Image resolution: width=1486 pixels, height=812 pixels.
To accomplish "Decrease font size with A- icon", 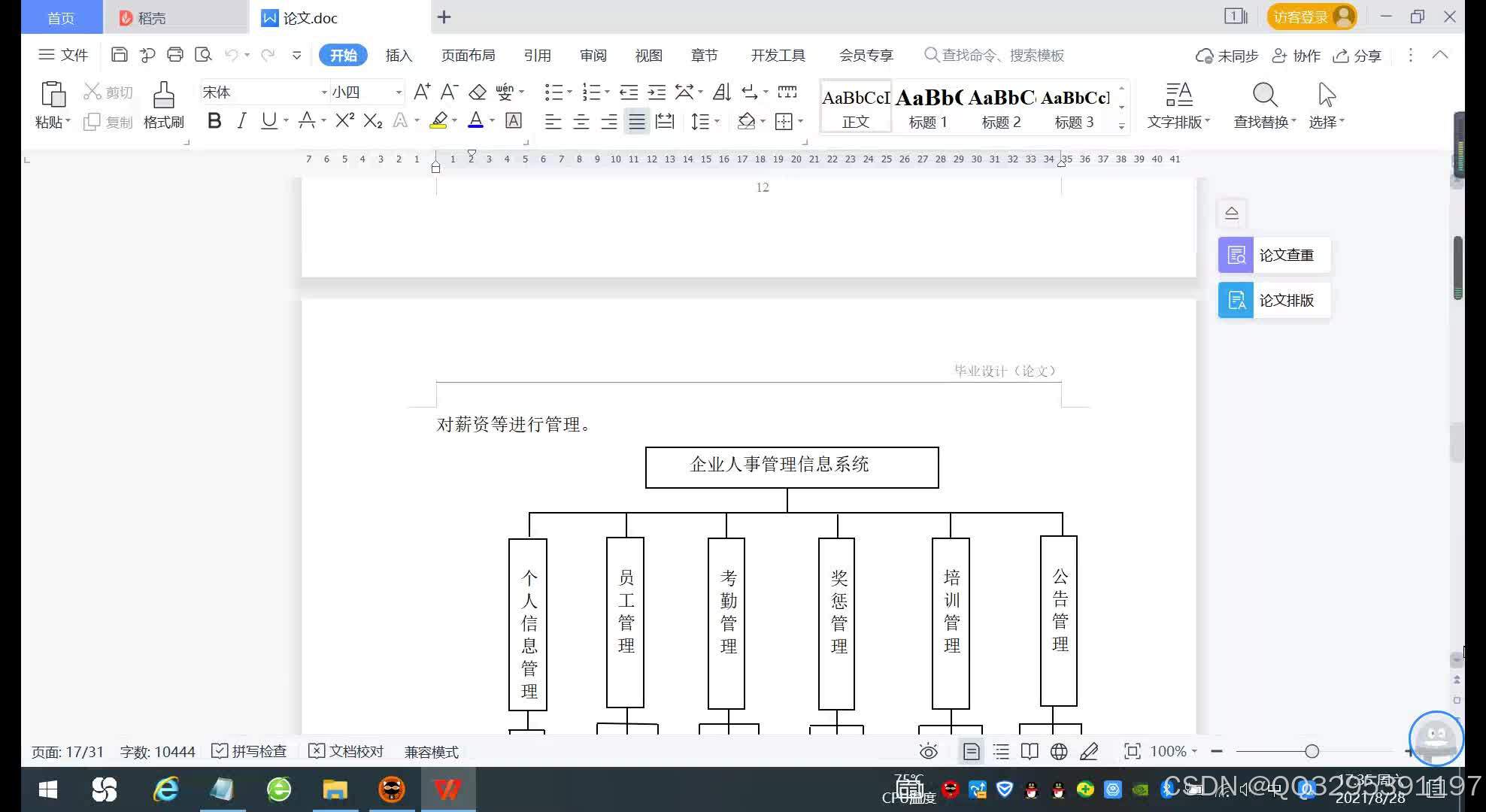I will [450, 92].
